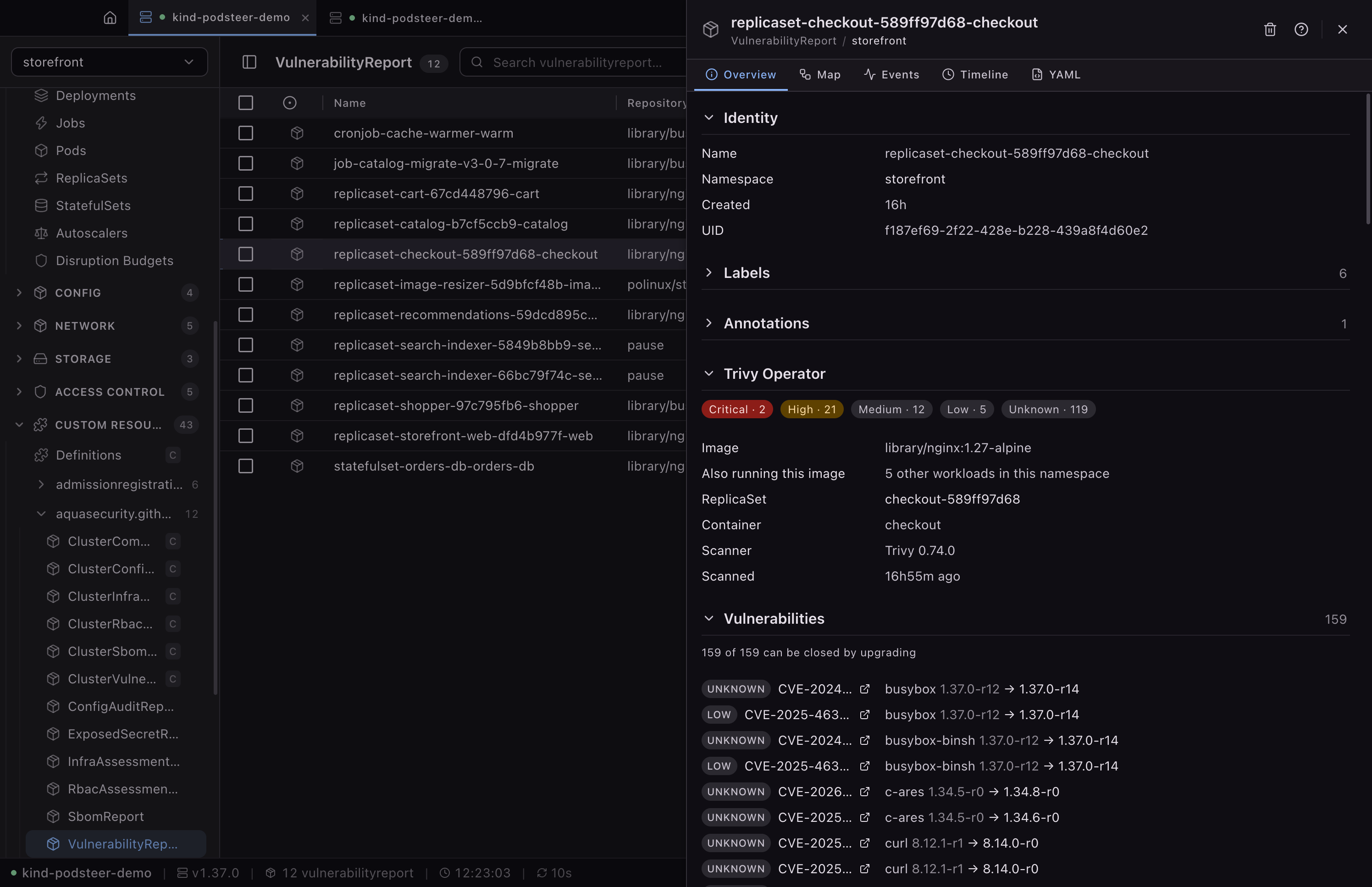This screenshot has width=1372, height=887.
Task: Switch to the Map tab
Action: click(x=820, y=75)
